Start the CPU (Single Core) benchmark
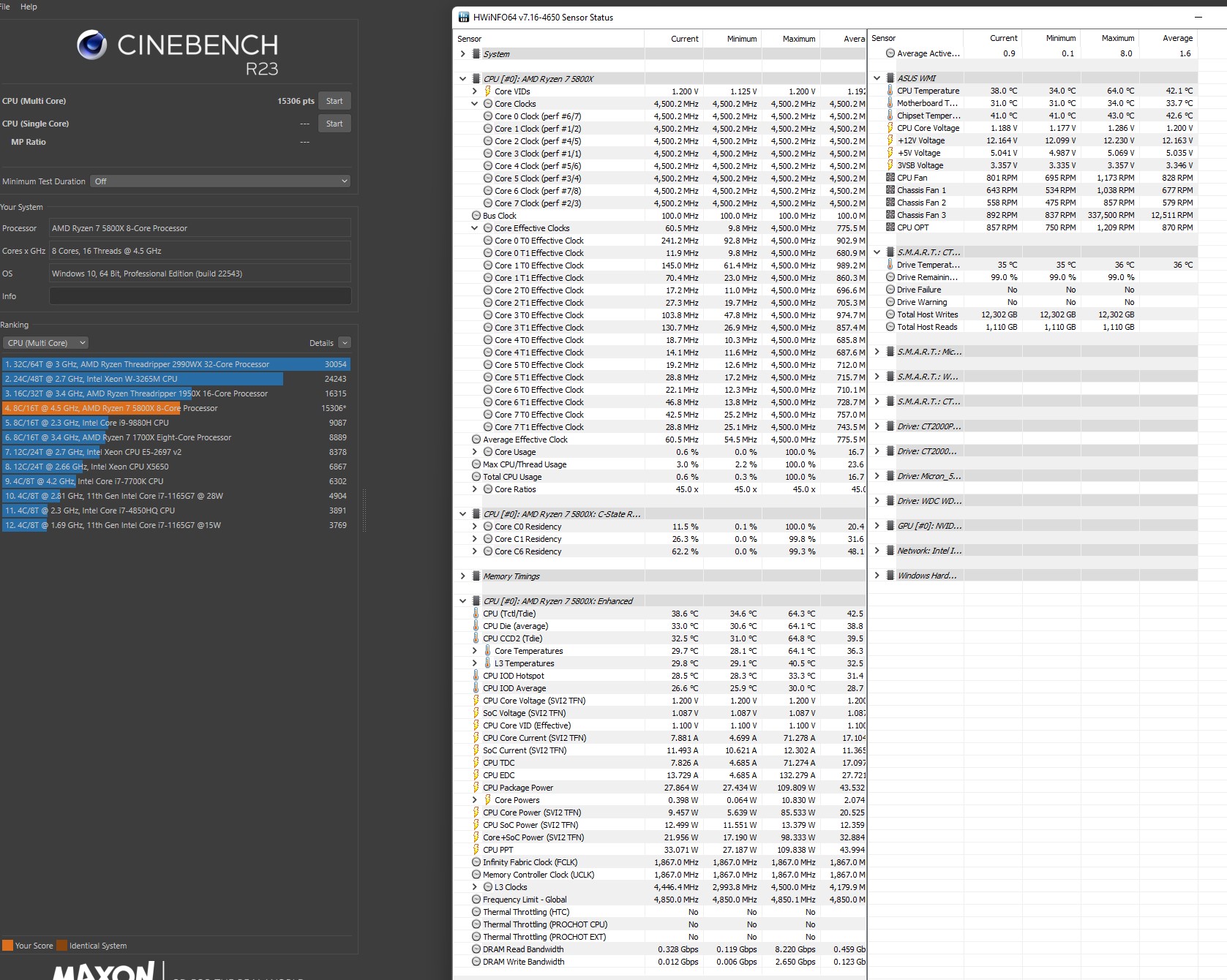 coord(334,124)
